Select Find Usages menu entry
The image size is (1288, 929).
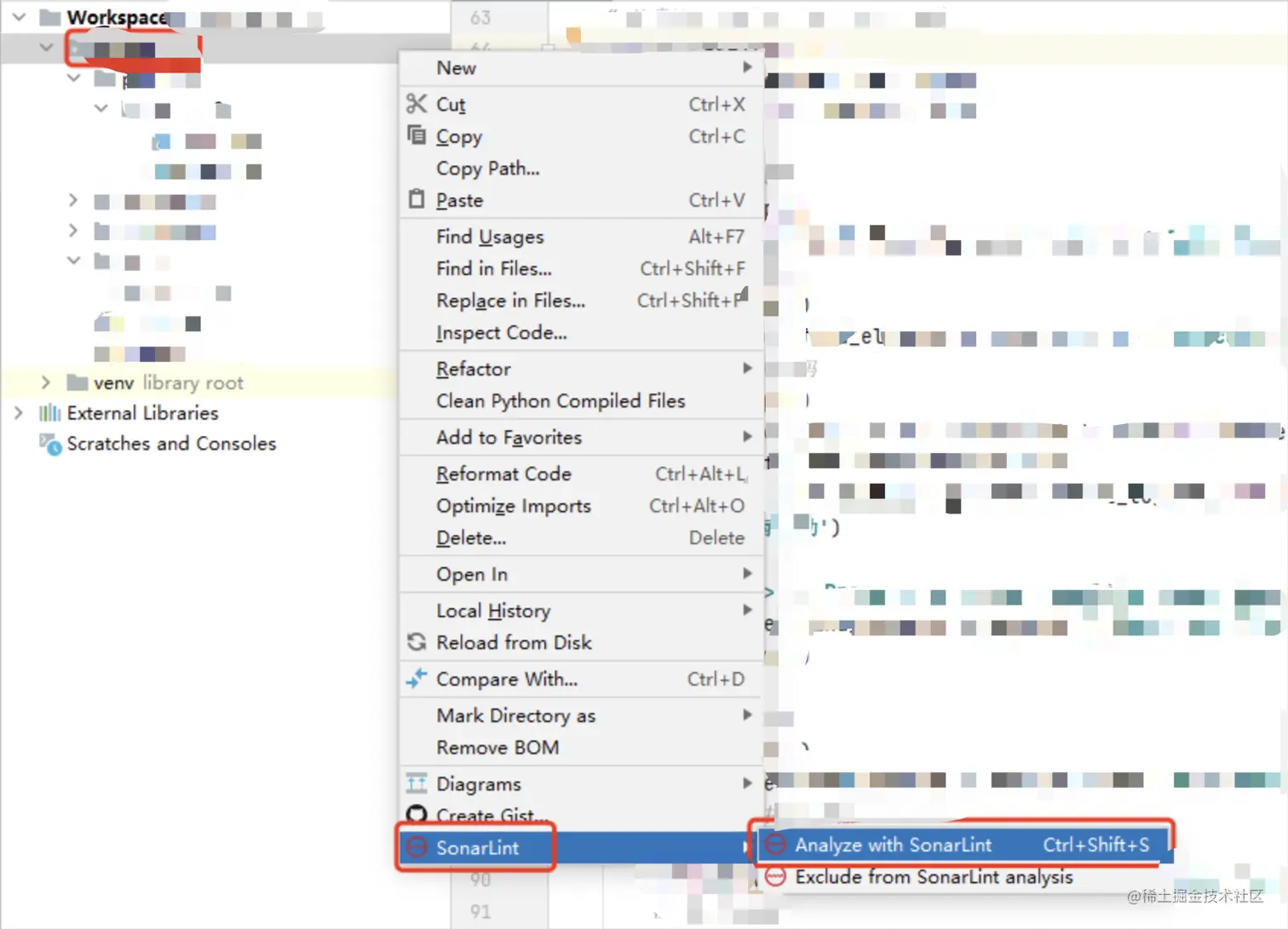(581, 236)
